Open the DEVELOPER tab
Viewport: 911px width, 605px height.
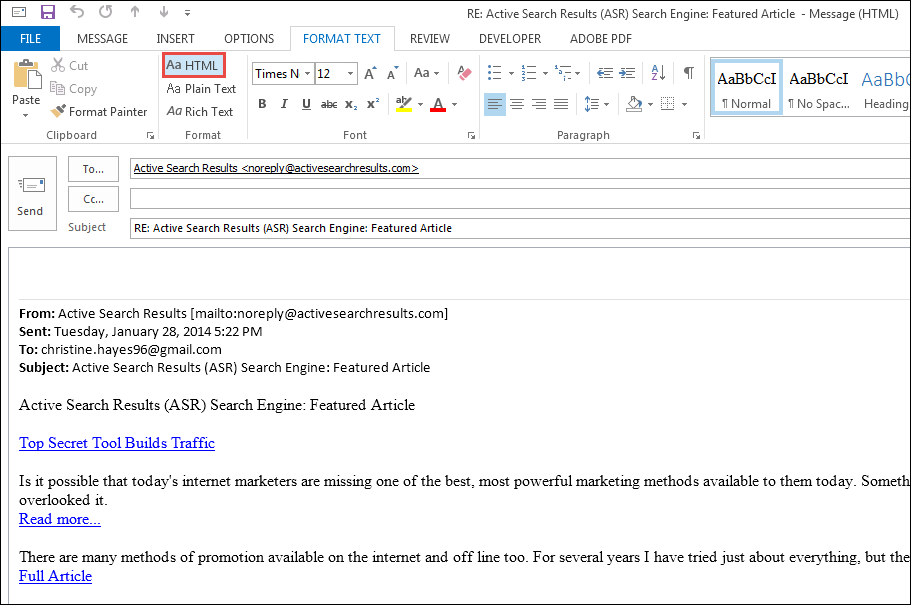click(510, 38)
